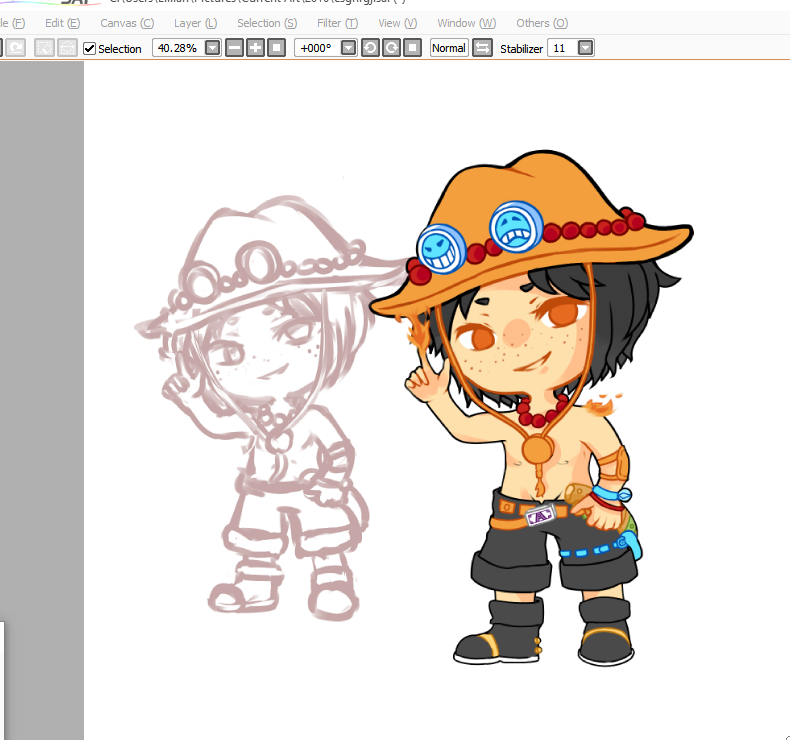Click the redo arrow icon
The height and width of the screenshot is (740, 790).
(16, 48)
